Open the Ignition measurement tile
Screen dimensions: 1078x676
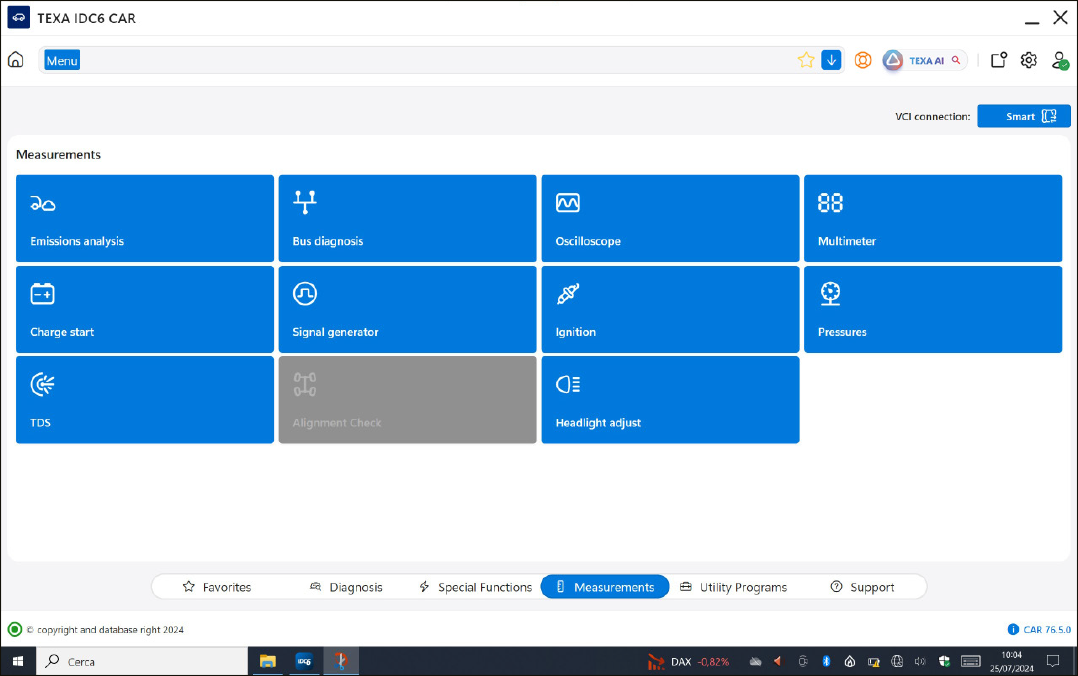tap(670, 309)
